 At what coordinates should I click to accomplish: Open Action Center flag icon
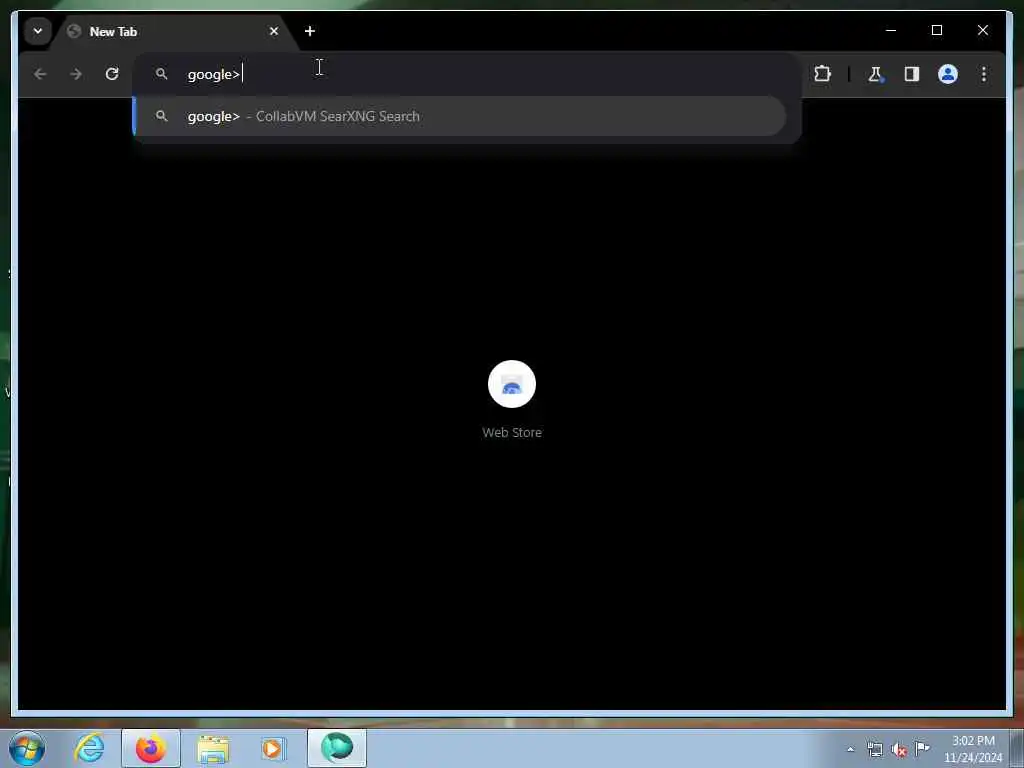922,748
